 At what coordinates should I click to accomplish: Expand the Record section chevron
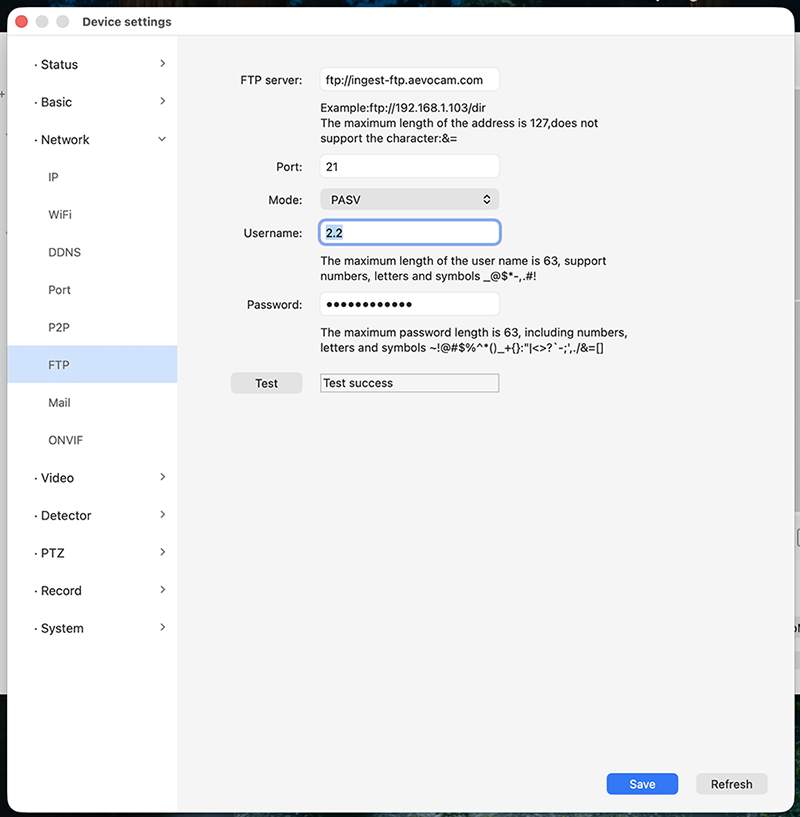162,591
